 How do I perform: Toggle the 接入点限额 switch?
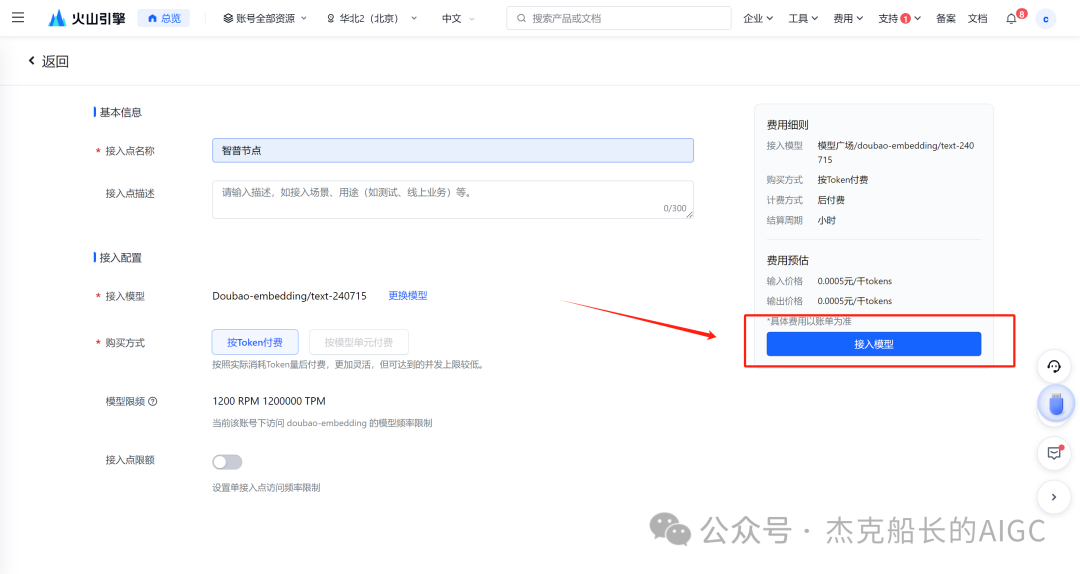click(227, 462)
